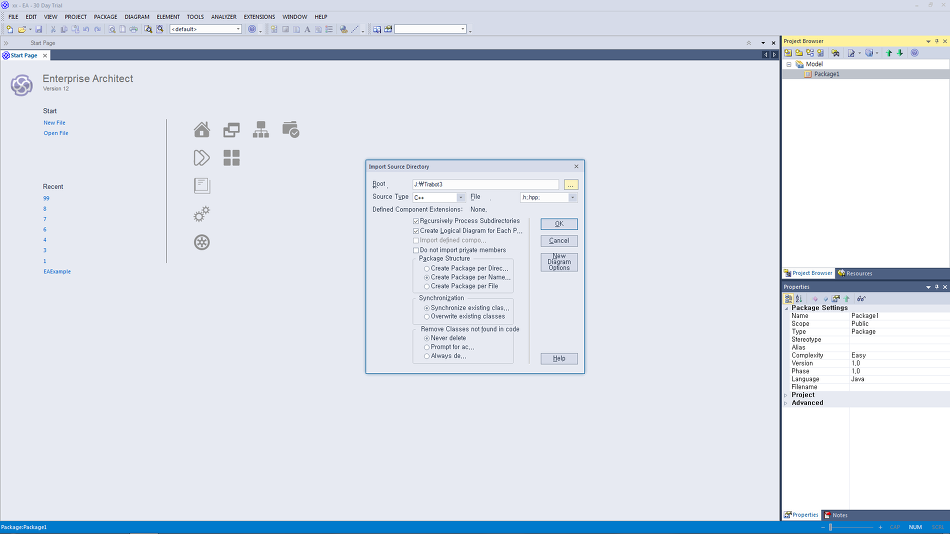Click the glasses icon in Properties toolbar

click(x=861, y=299)
